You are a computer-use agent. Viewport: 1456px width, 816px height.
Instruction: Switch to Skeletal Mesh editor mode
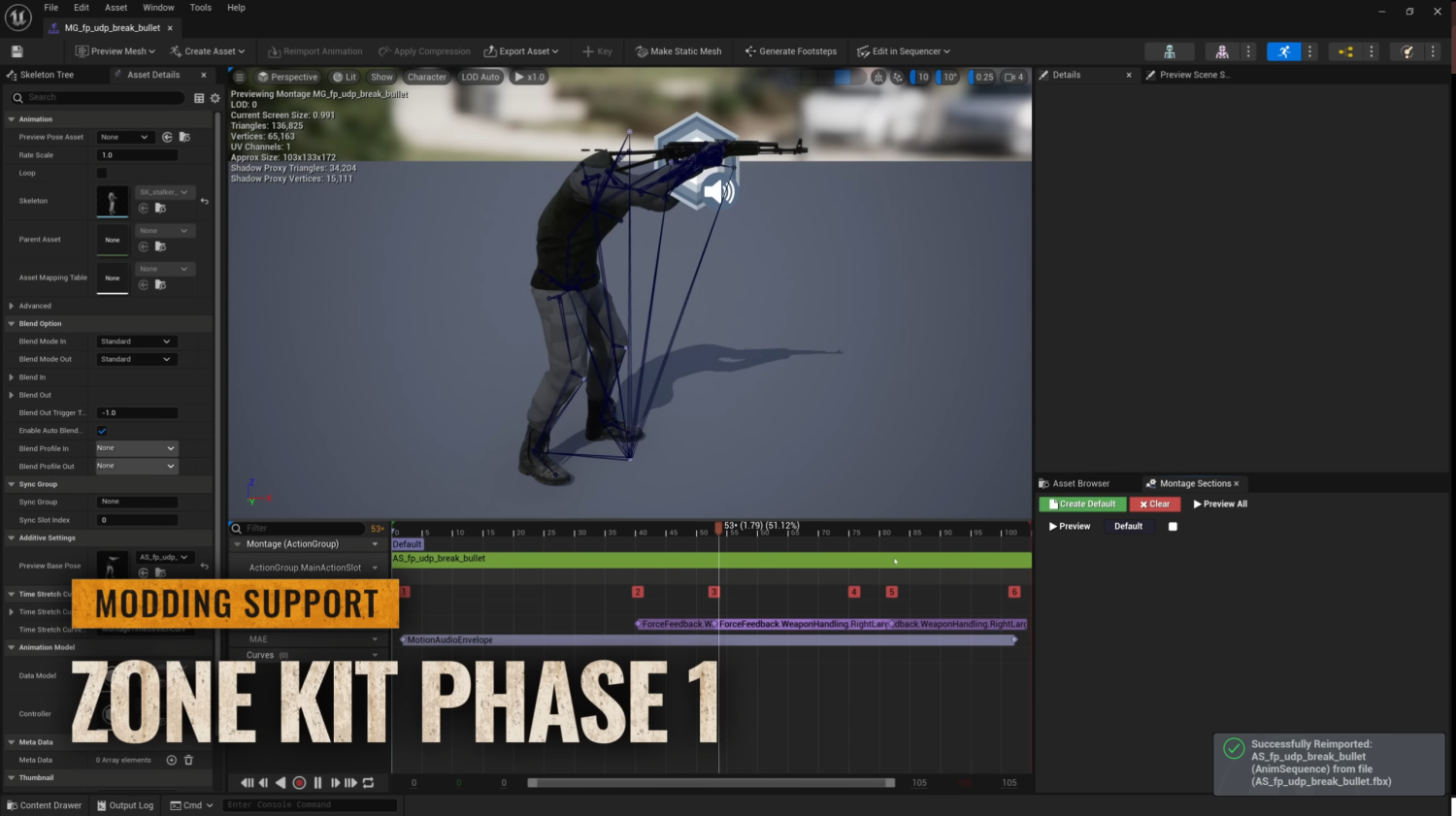click(1221, 51)
